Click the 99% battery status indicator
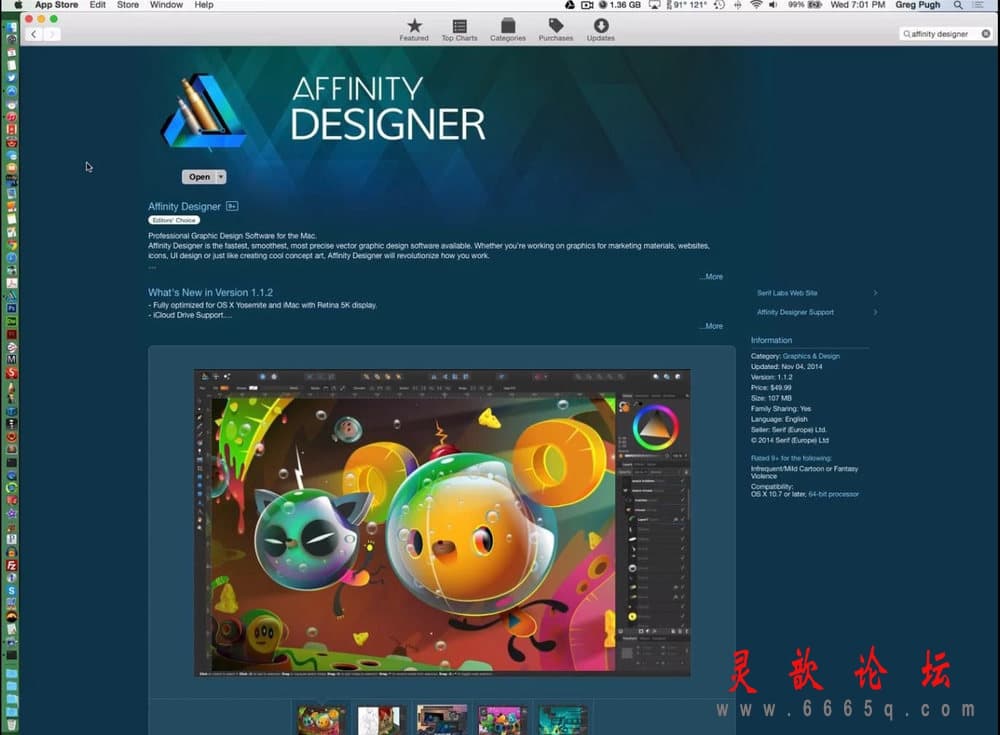The image size is (1000, 735). [x=805, y=4]
